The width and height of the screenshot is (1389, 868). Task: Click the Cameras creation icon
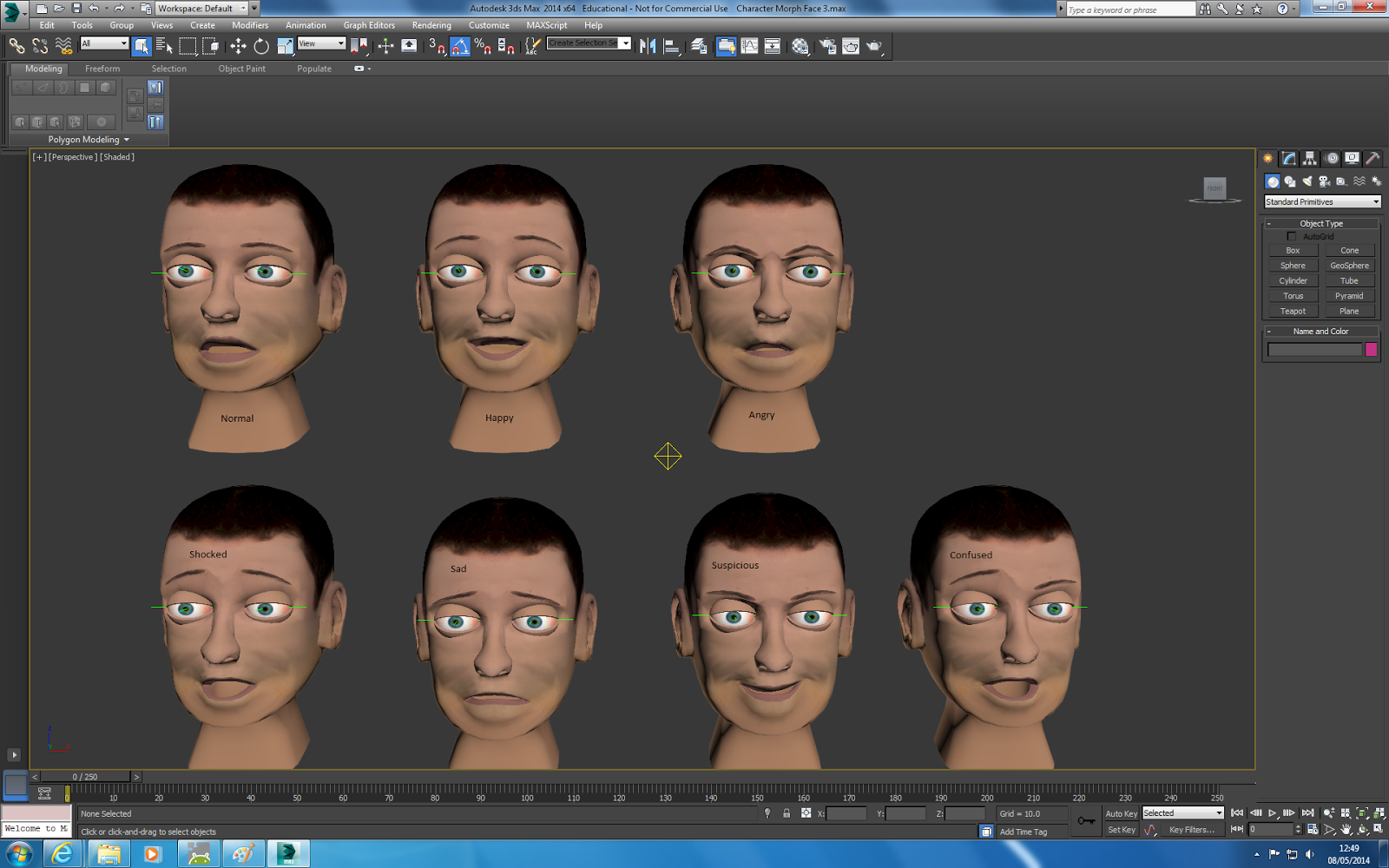click(1325, 181)
